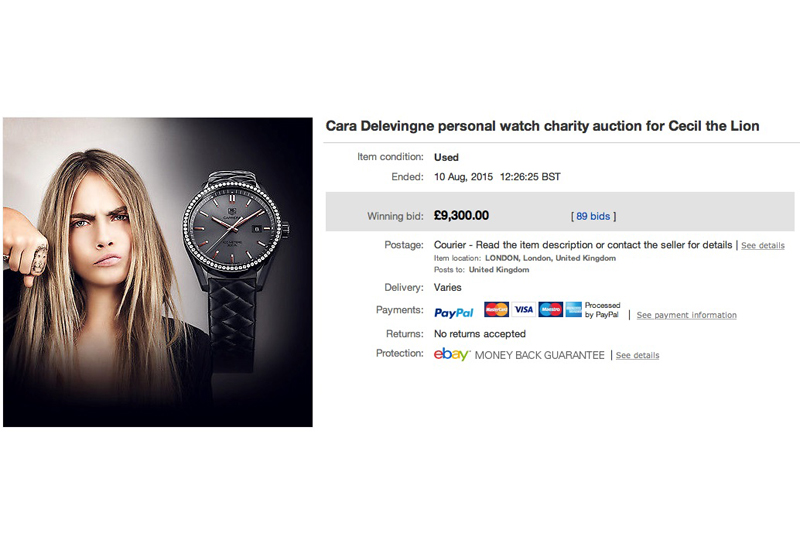Viewport: 800px width, 550px height.
Task: Click the MasterCard payment icon
Action: click(496, 309)
